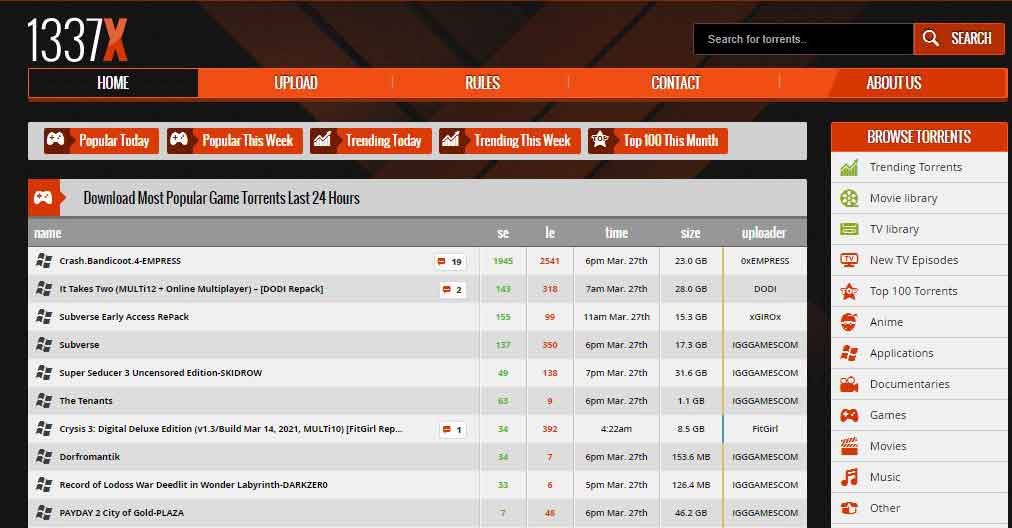Click Top 100 Torrents star icon in sidebar
This screenshot has height=528, width=1012.
click(x=849, y=291)
